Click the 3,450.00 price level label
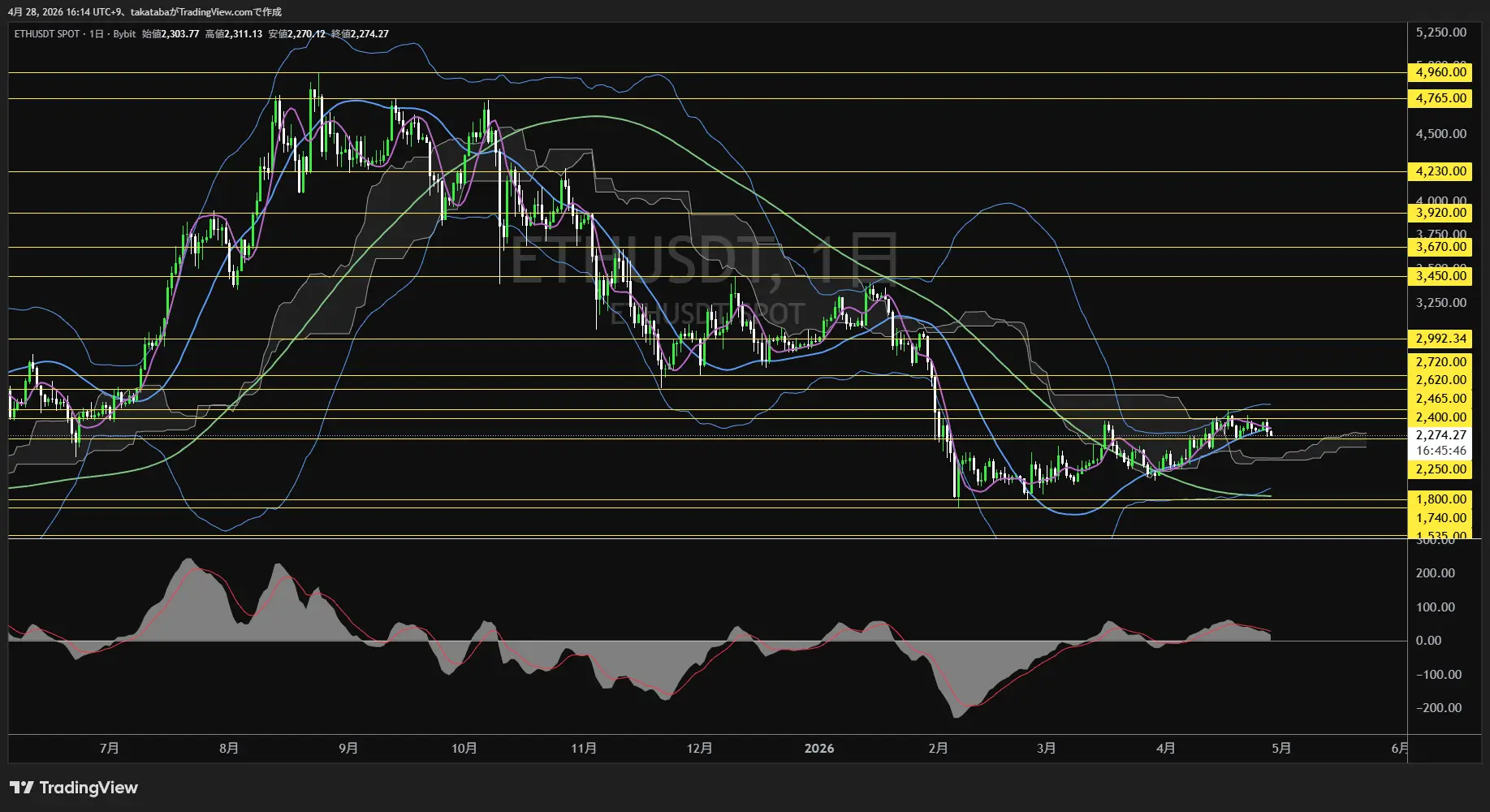Image resolution: width=1490 pixels, height=812 pixels. point(1440,276)
